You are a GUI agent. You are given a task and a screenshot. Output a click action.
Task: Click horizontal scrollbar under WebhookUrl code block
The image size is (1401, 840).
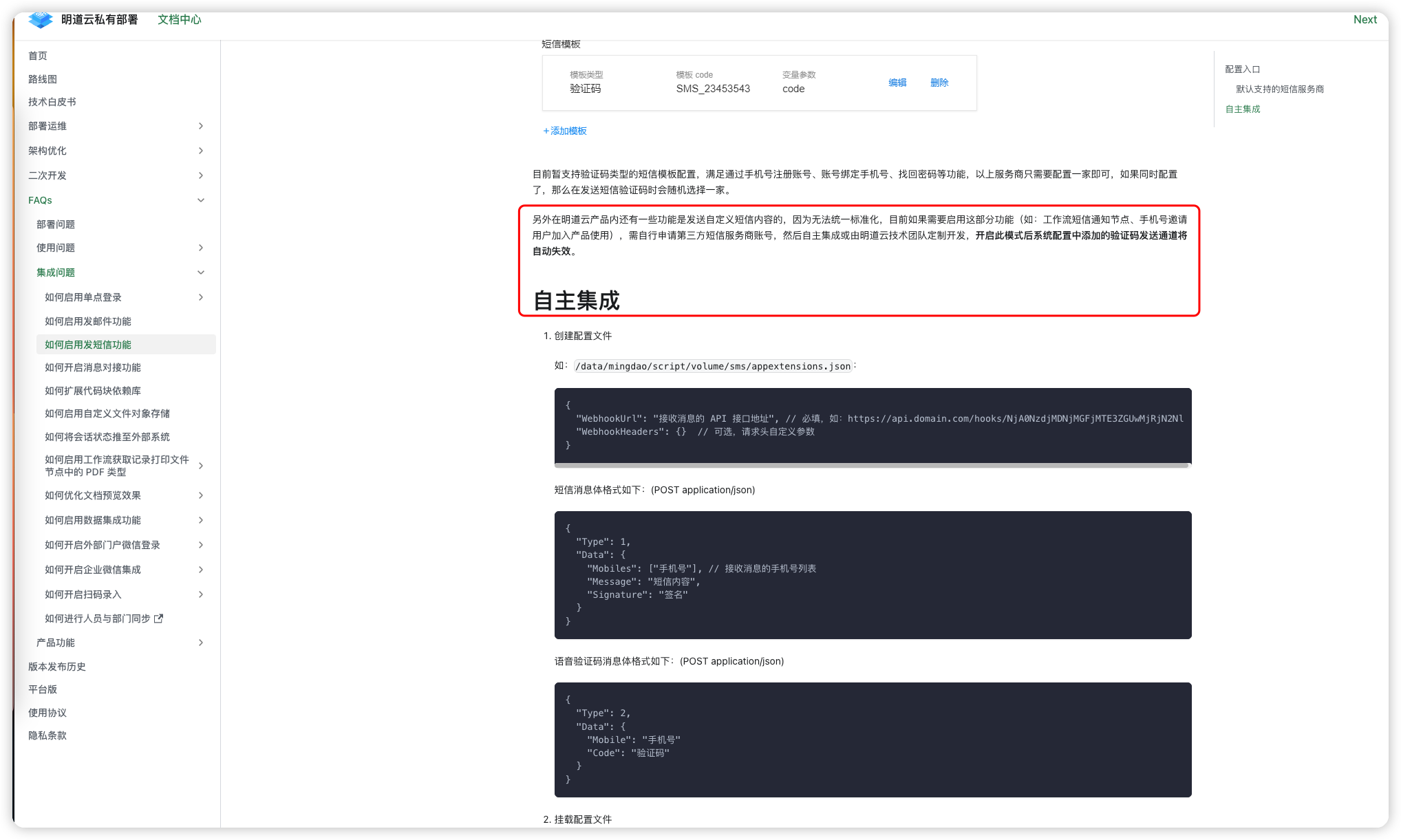871,466
